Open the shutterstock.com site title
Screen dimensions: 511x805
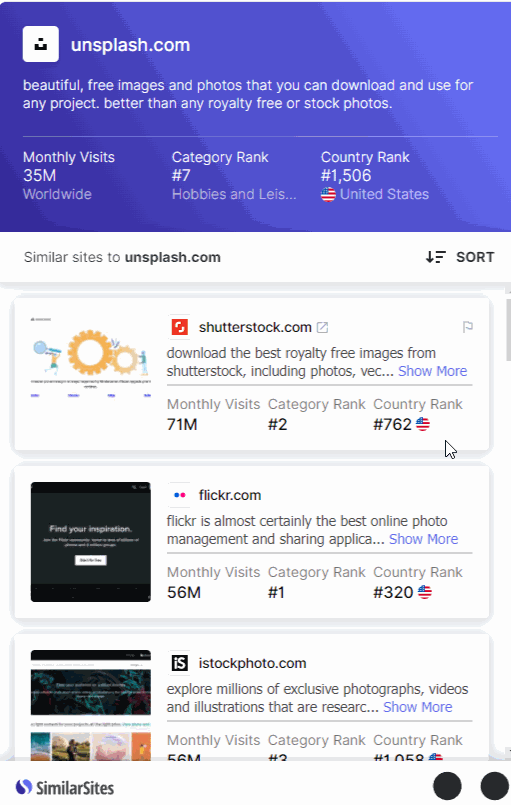point(255,327)
